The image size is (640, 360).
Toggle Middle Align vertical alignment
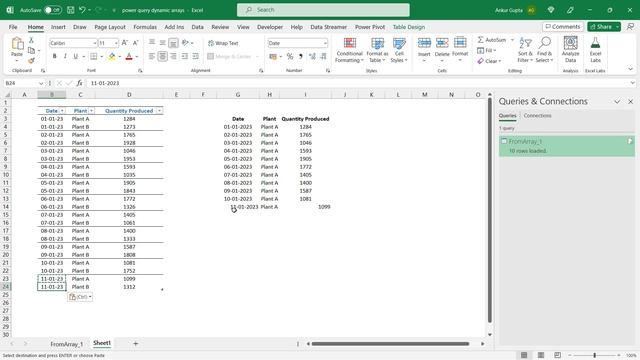[162, 43]
